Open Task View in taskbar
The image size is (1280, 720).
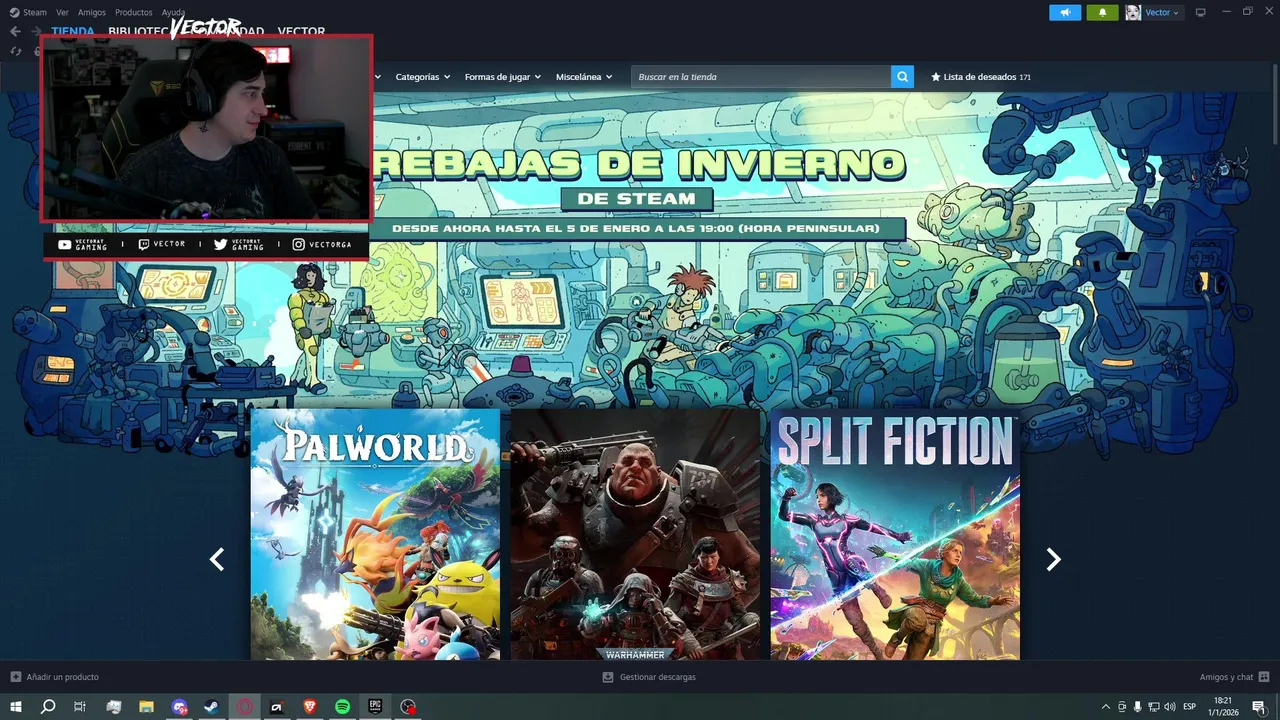pos(80,707)
